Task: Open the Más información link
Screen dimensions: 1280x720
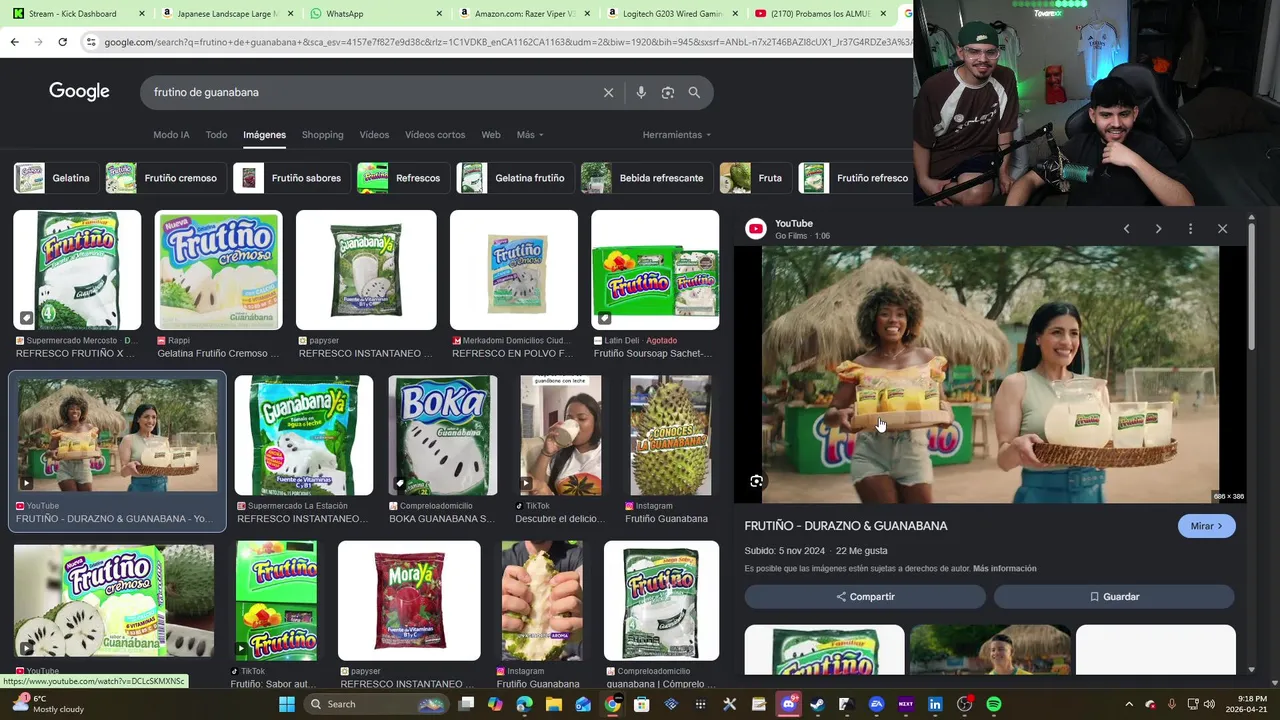Action: pos(1004,569)
